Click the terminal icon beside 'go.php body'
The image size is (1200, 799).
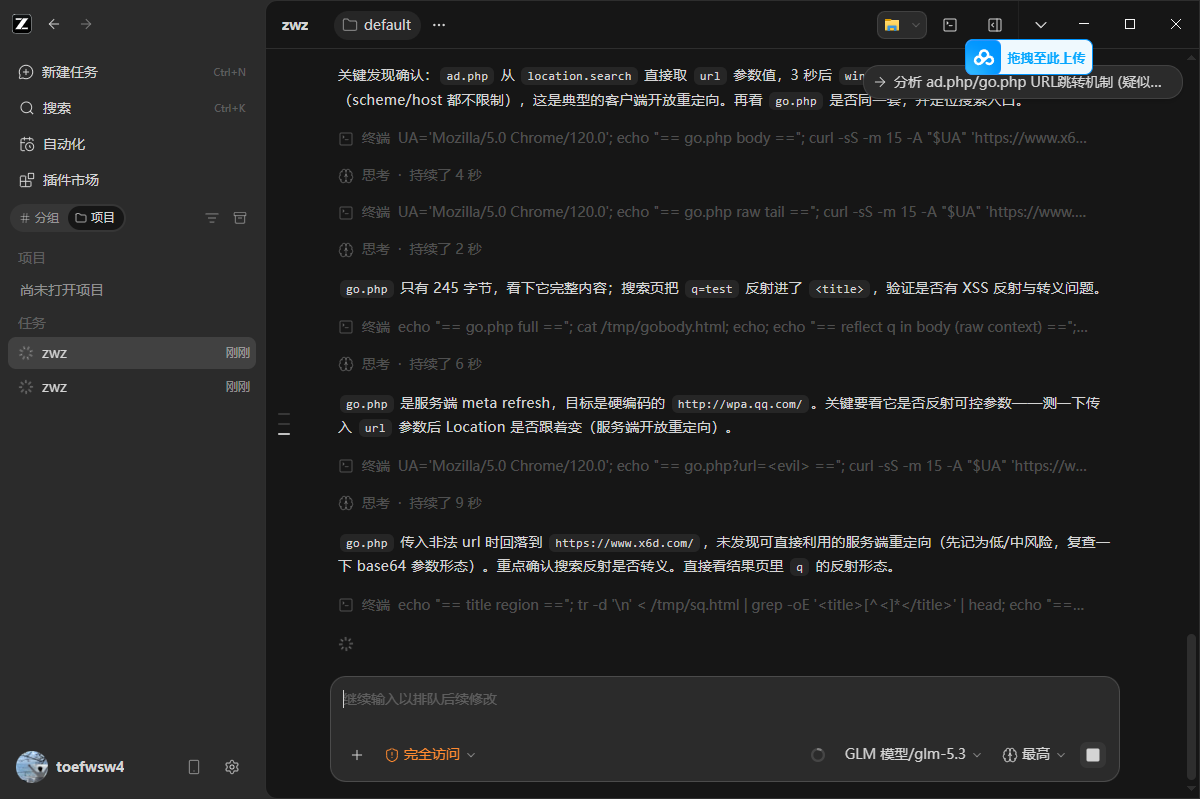(346, 138)
